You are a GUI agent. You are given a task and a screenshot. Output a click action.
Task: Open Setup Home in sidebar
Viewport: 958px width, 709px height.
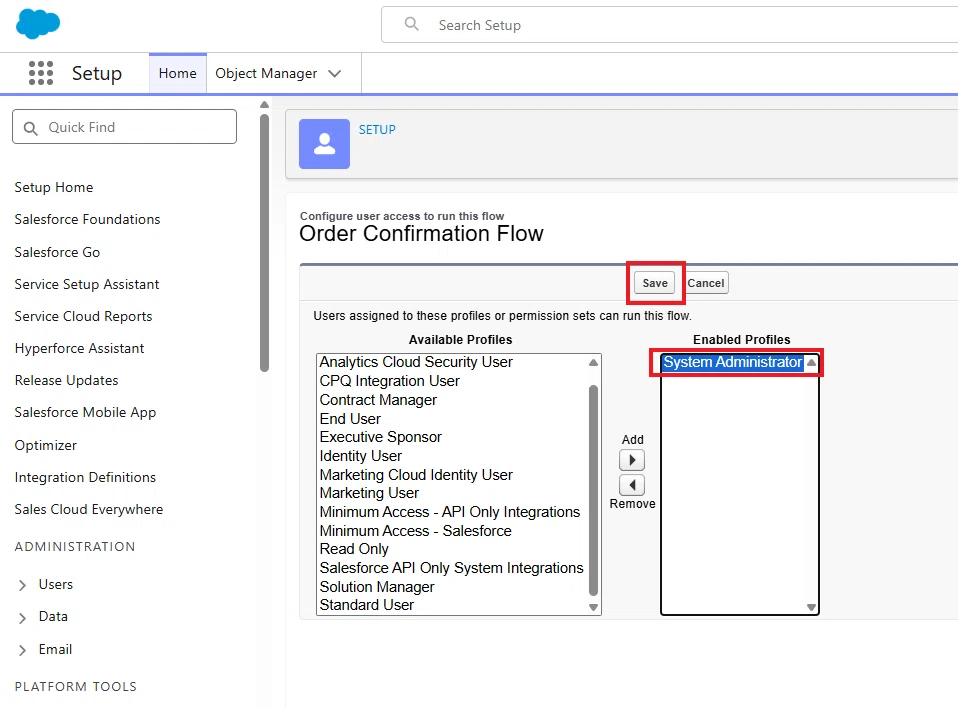pos(54,187)
